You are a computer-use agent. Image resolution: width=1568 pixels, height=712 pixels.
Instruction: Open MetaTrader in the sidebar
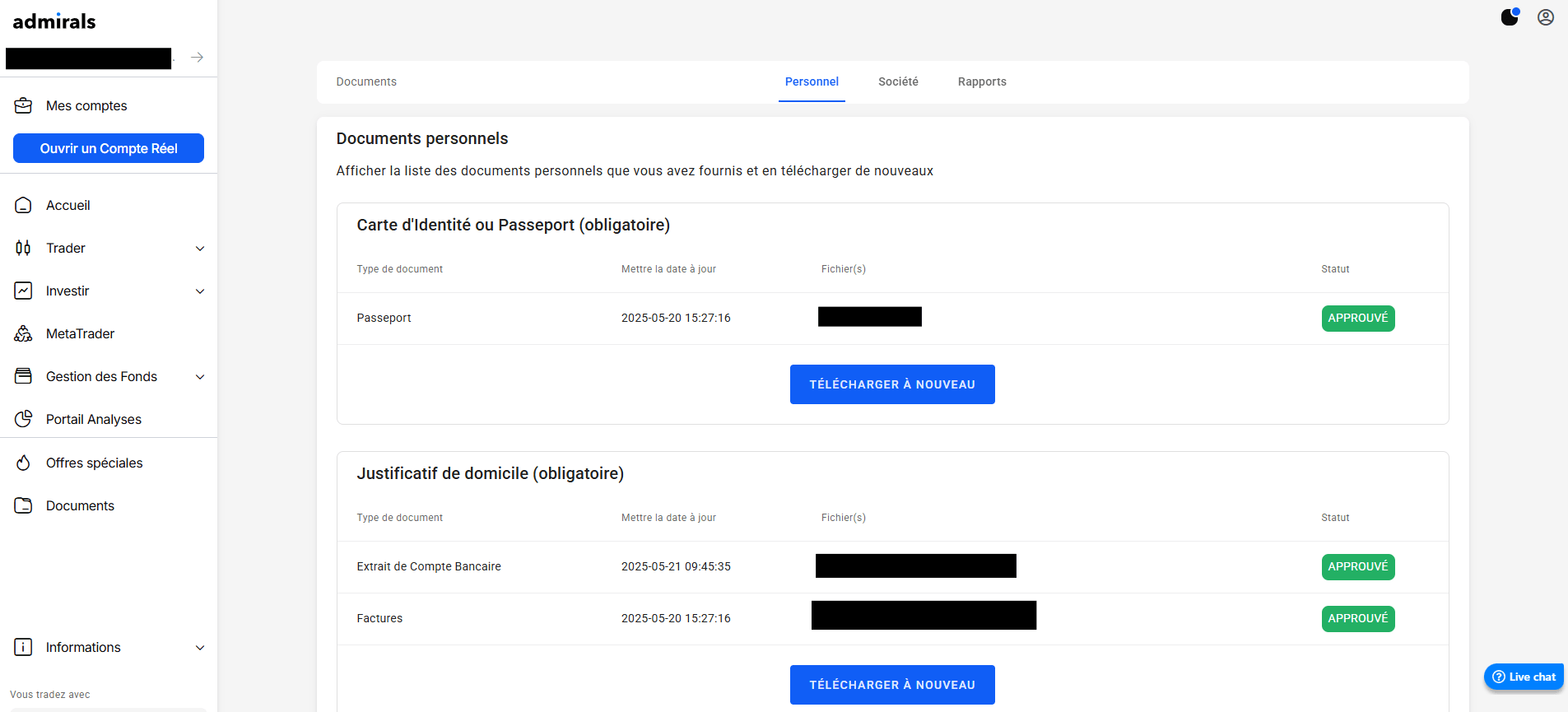click(x=80, y=333)
